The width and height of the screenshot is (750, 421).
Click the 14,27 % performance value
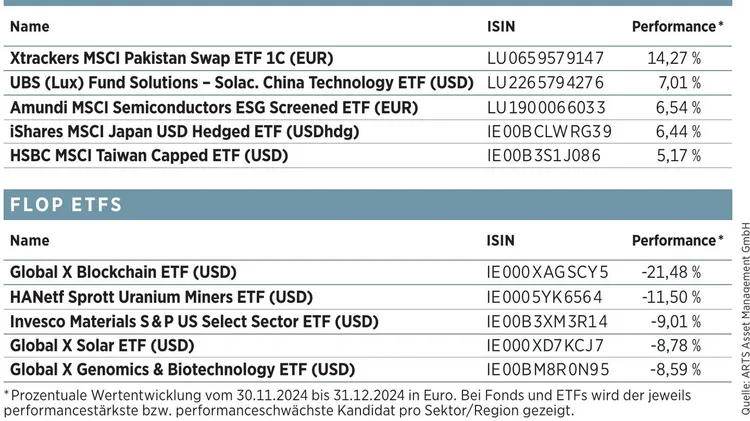[x=674, y=59]
